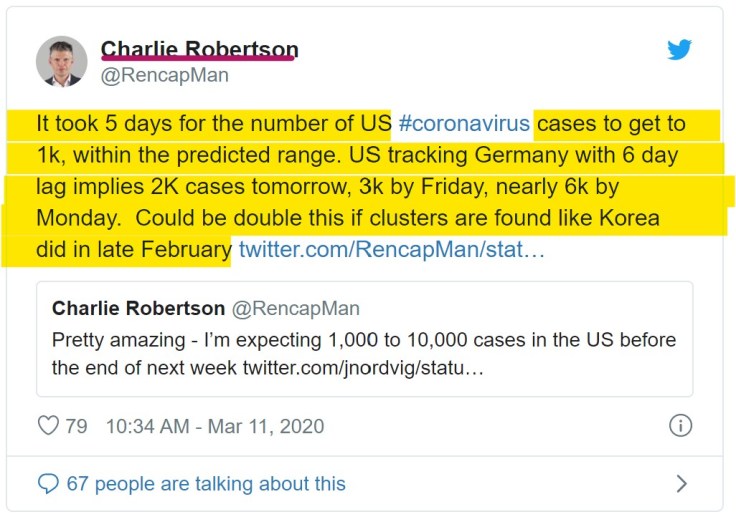Open the 10:34 AM - Mar 11, 2020 timestamp
This screenshot has width=736, height=527.
(214, 426)
